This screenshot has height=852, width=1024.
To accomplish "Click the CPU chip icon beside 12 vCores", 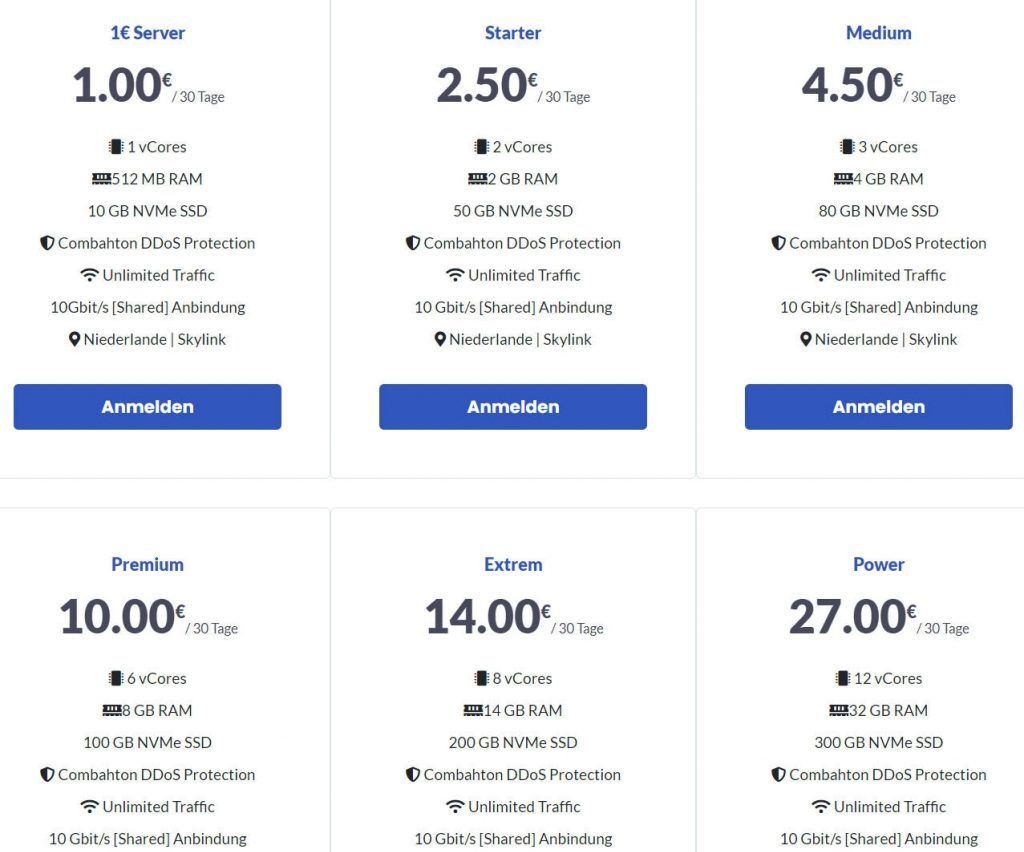I will pyautogui.click(x=842, y=678).
